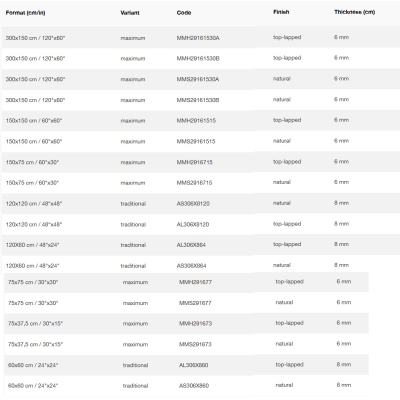This screenshot has width=400, height=400.
Task: Click the Finish column header
Action: coord(281,12)
